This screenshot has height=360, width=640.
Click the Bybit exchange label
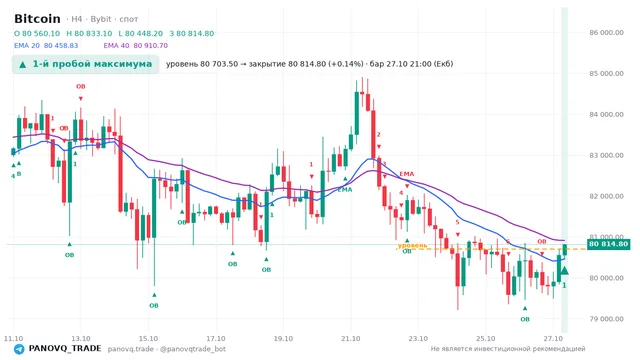101,19
